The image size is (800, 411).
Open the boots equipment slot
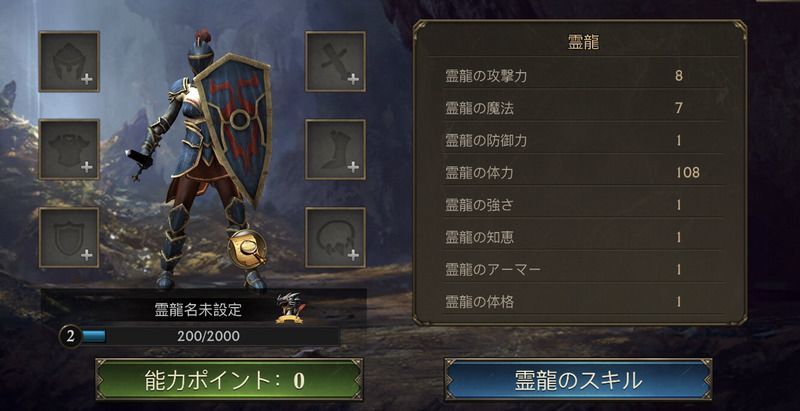pos(335,149)
